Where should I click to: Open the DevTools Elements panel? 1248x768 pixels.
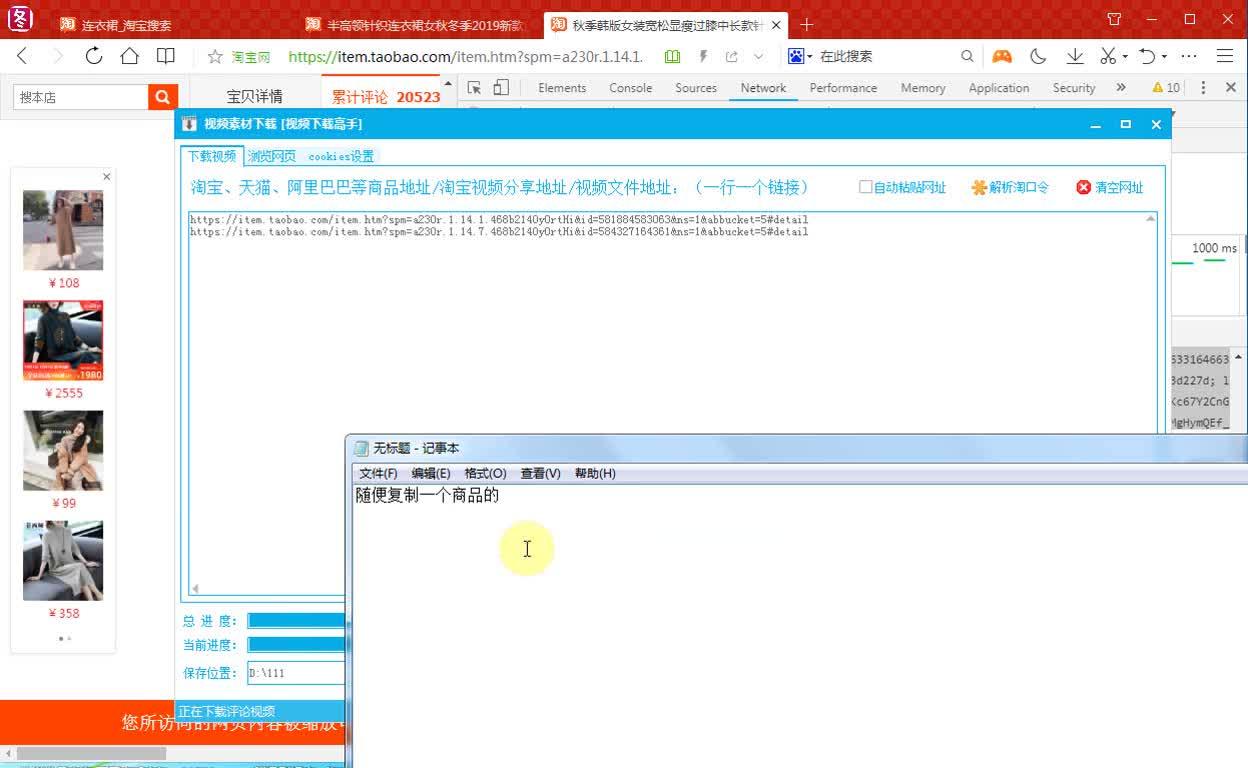point(562,88)
